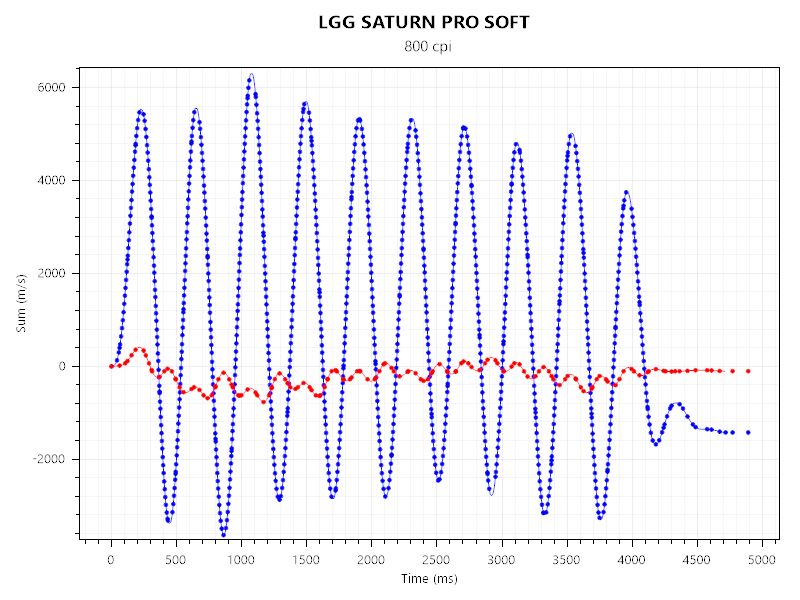
Task: Click the y-axis value -2000
Action: tap(49, 459)
